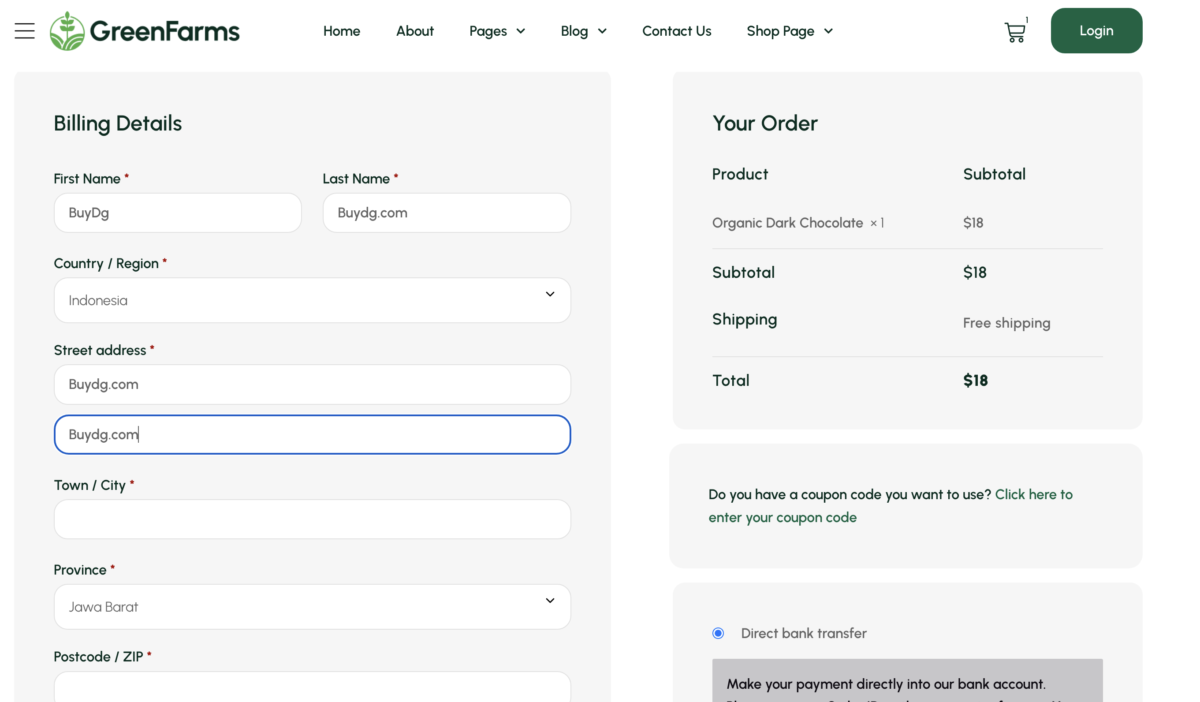Viewport: 1200px width, 702px height.
Task: Click the GreenFarms leaf logo
Action: [x=66, y=30]
